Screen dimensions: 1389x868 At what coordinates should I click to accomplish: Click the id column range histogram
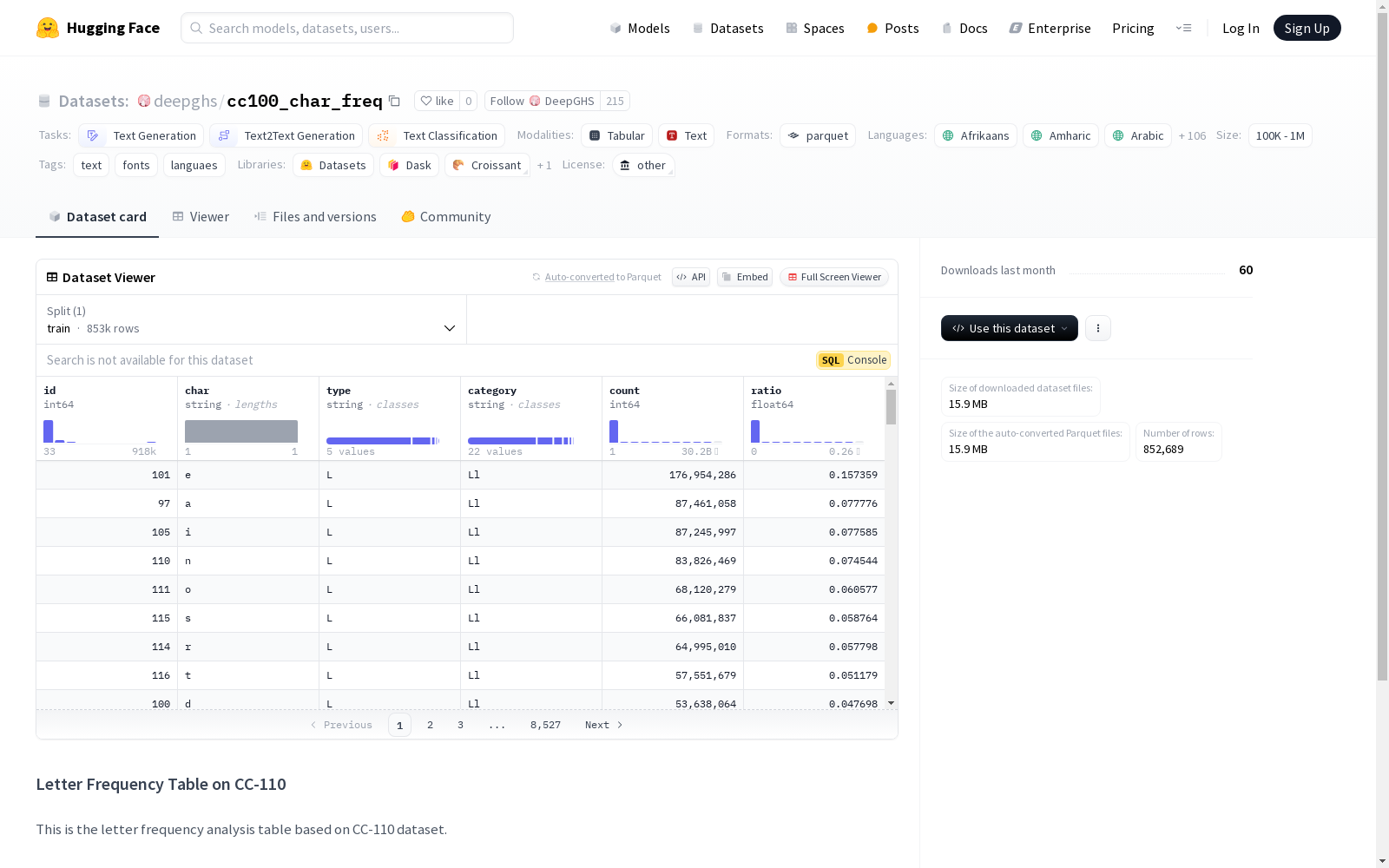[x=100, y=431]
